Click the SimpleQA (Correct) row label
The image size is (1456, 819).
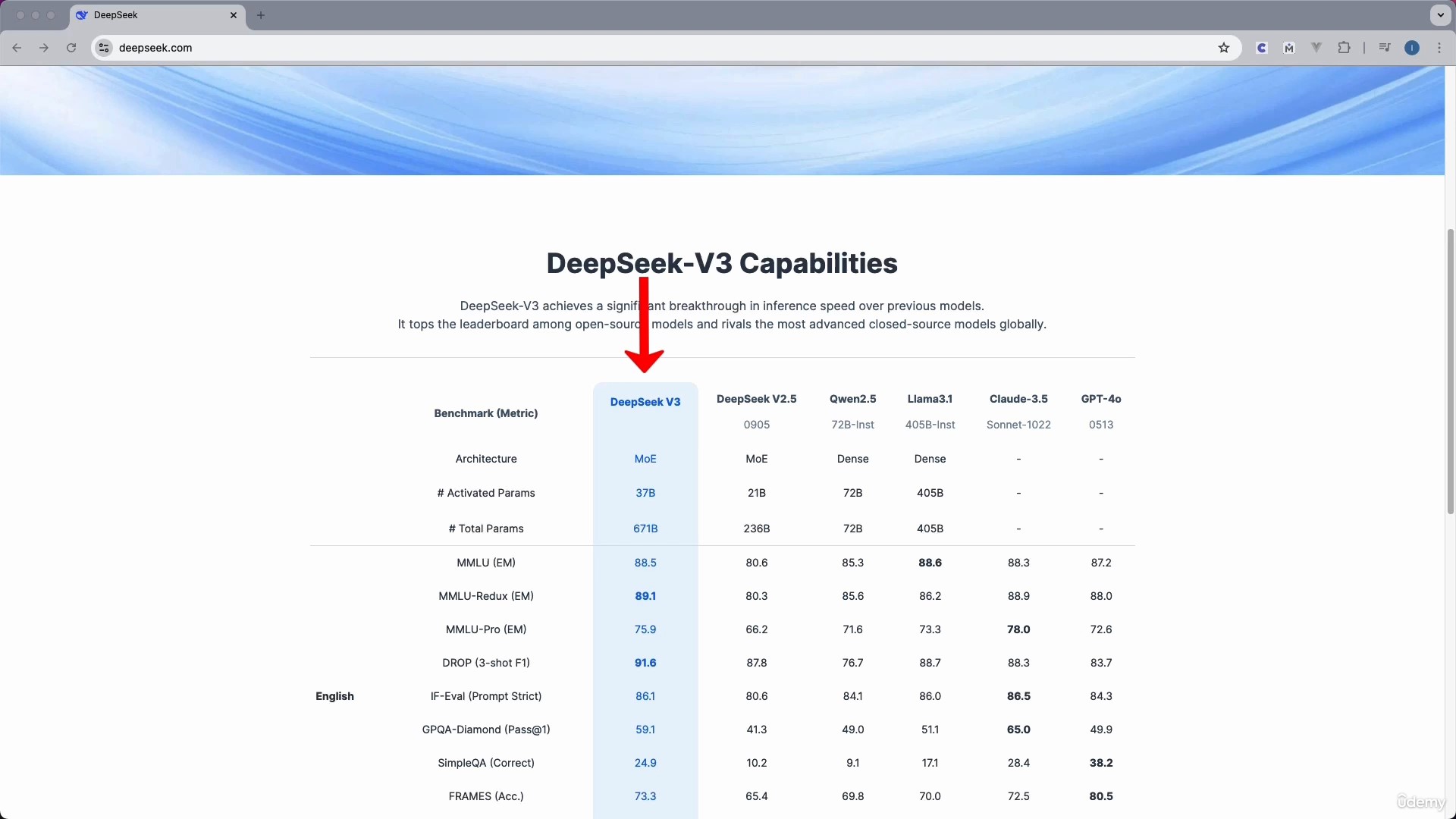coord(486,763)
